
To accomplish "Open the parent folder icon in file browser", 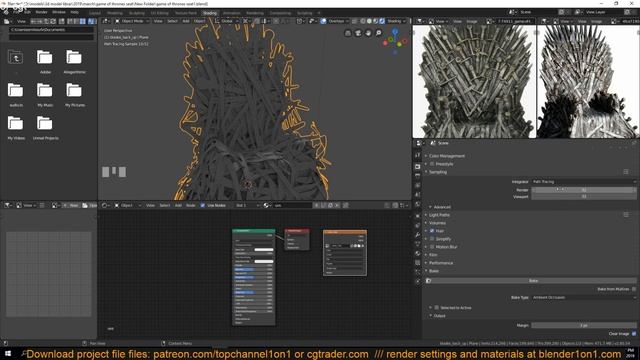I will (x=16, y=58).
